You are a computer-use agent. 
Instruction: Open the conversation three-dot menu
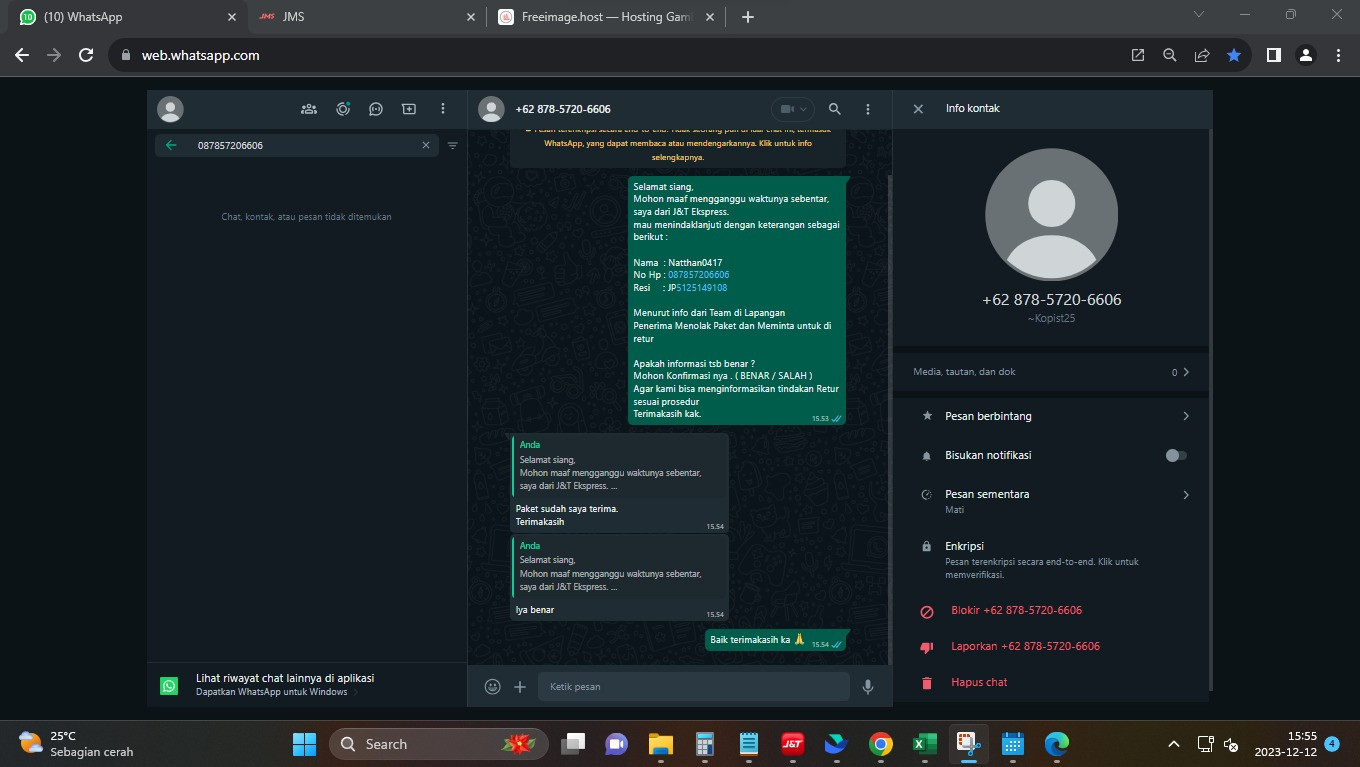click(868, 109)
